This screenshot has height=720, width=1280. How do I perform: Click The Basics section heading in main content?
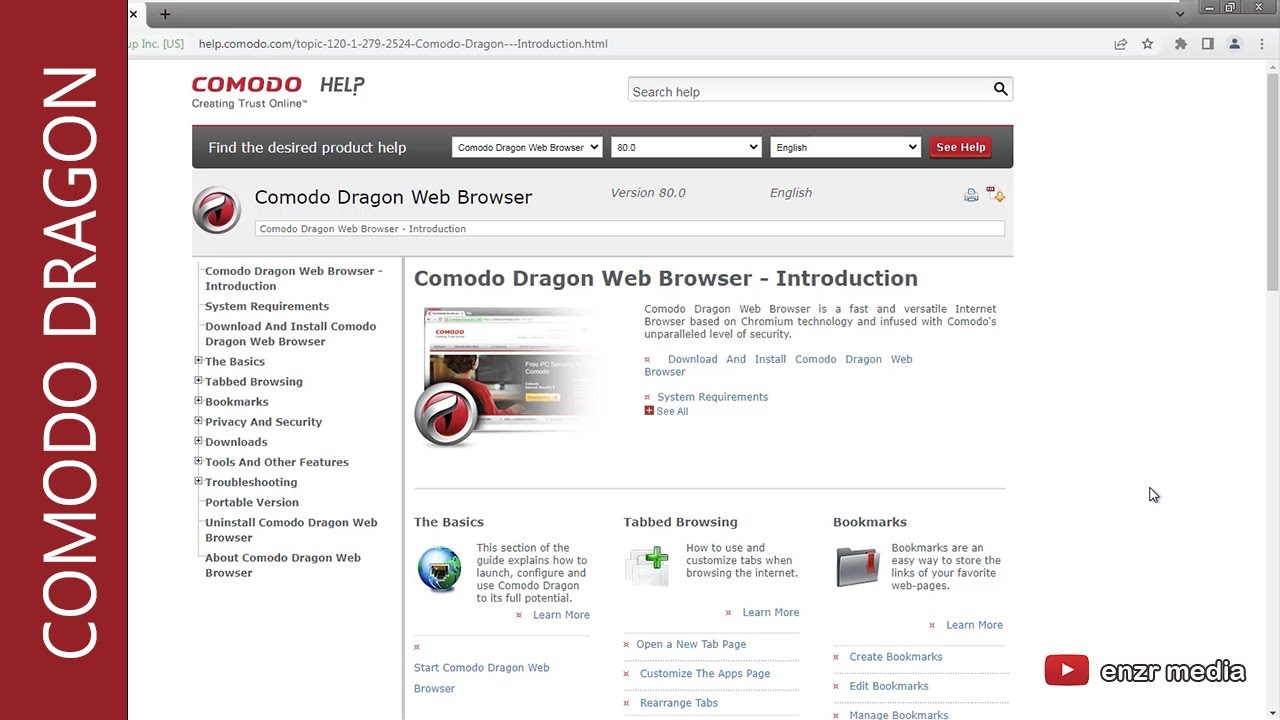[449, 522]
